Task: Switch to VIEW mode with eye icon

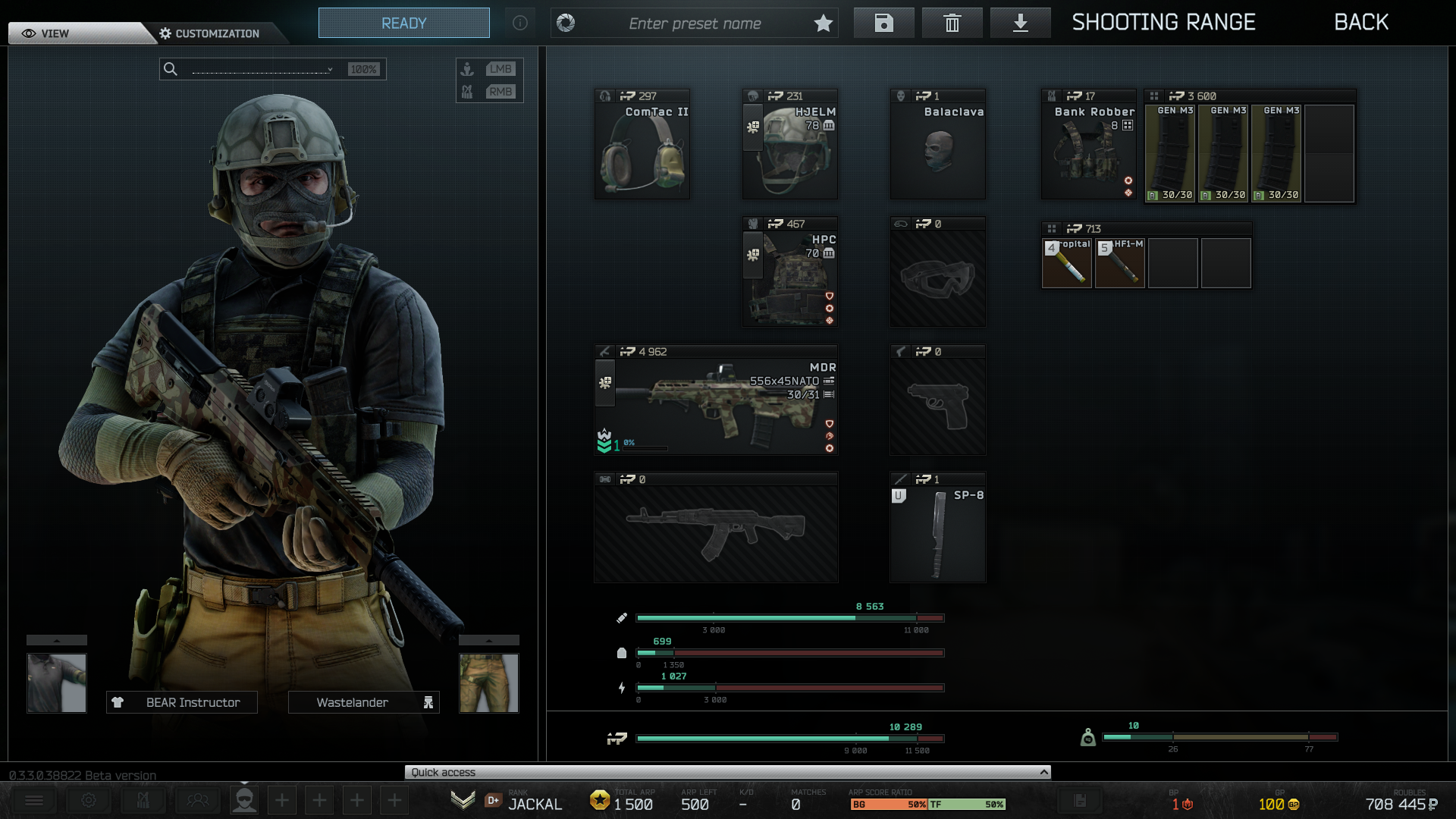Action: (45, 33)
